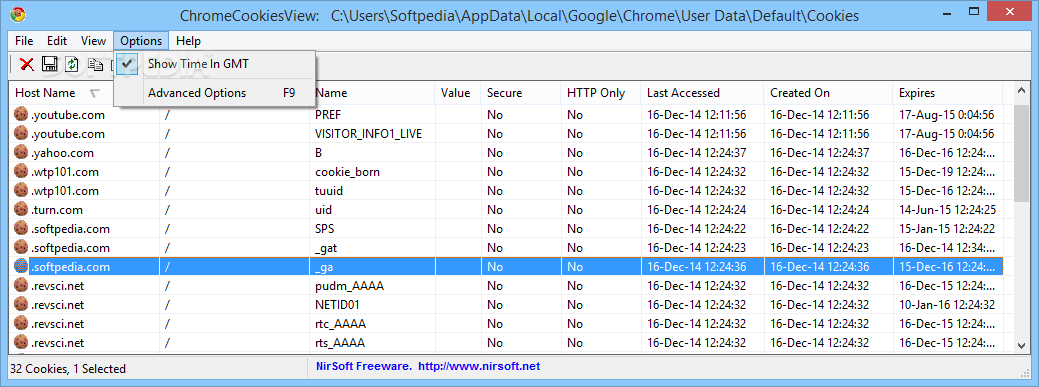Click the tuuid name cell
The height and width of the screenshot is (387, 1039).
pyautogui.click(x=329, y=191)
